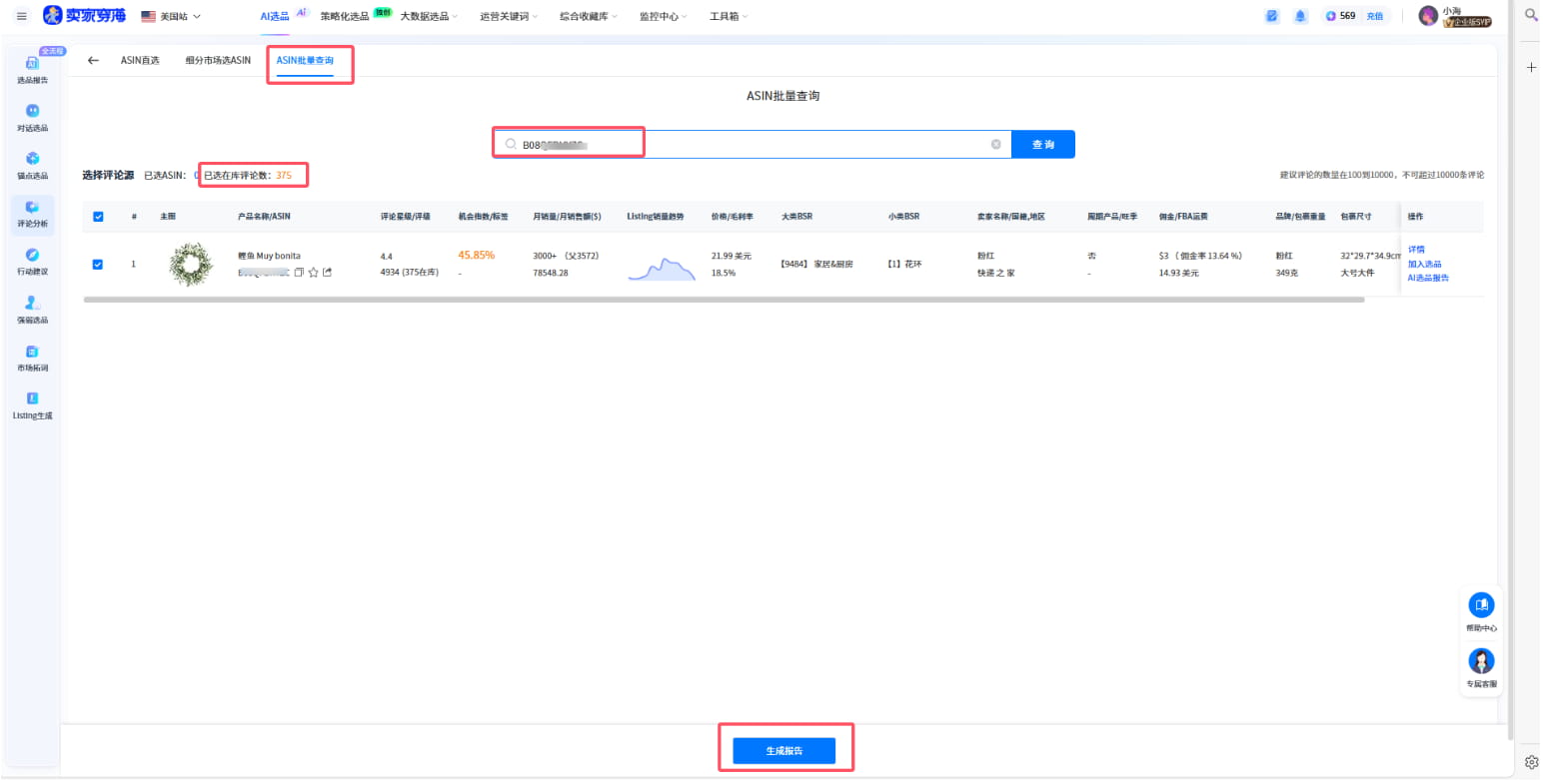The image size is (1543, 784).
Task: Switch to the 细分市场选ASIN tab
Action: 218,61
